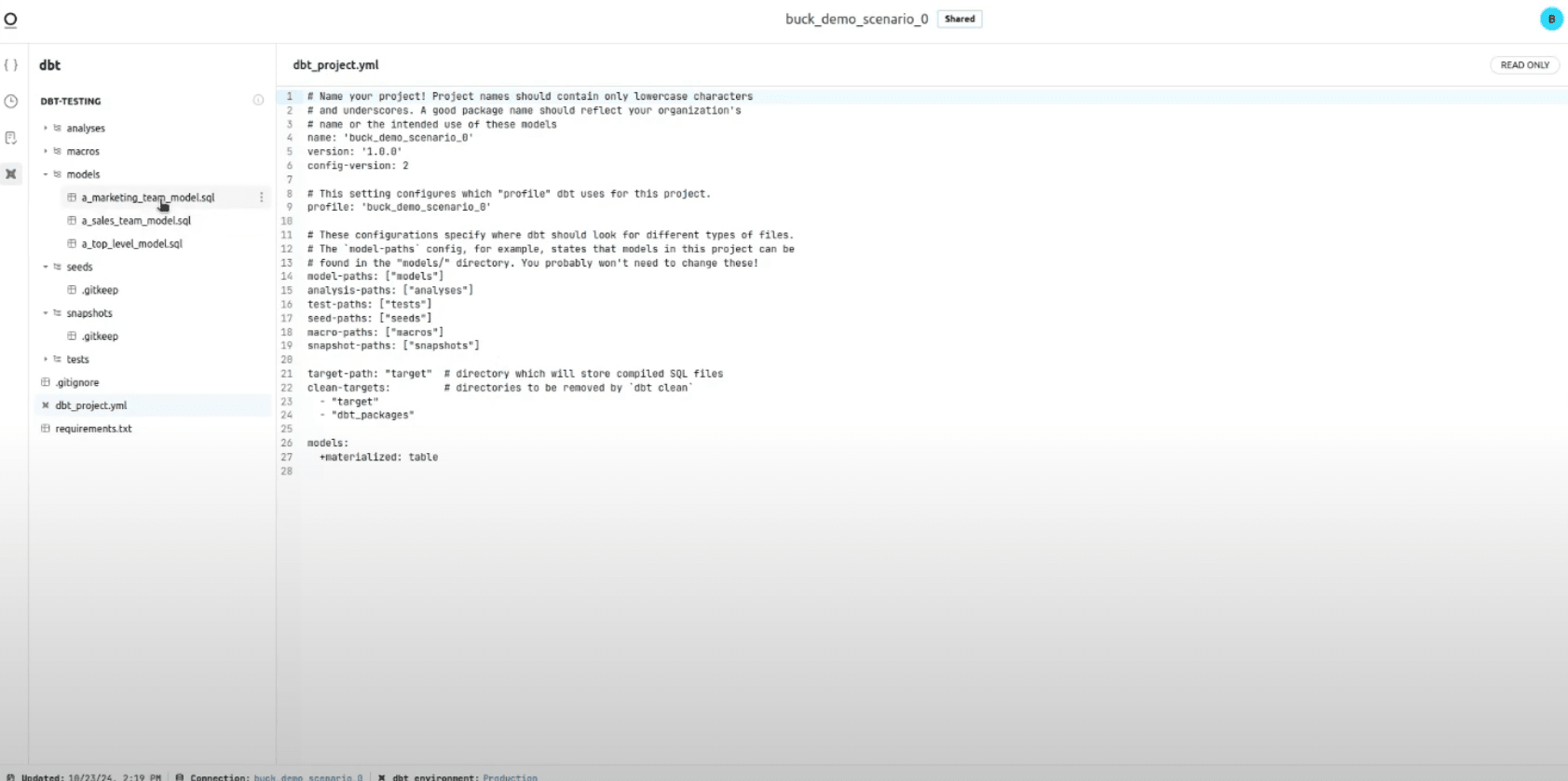
Task: Open .gitkeep under seeds folder
Action: click(x=100, y=290)
